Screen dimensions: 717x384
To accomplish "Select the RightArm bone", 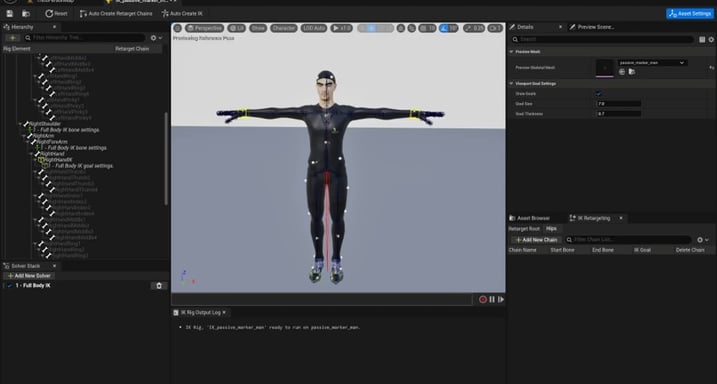I will click(43, 136).
